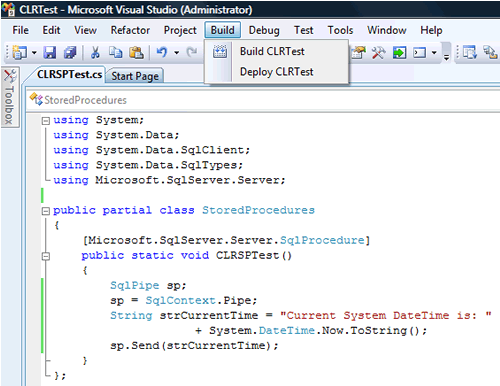Click the strCurrentTime variable declaration
This screenshot has height=386, width=500.
(x=209, y=316)
